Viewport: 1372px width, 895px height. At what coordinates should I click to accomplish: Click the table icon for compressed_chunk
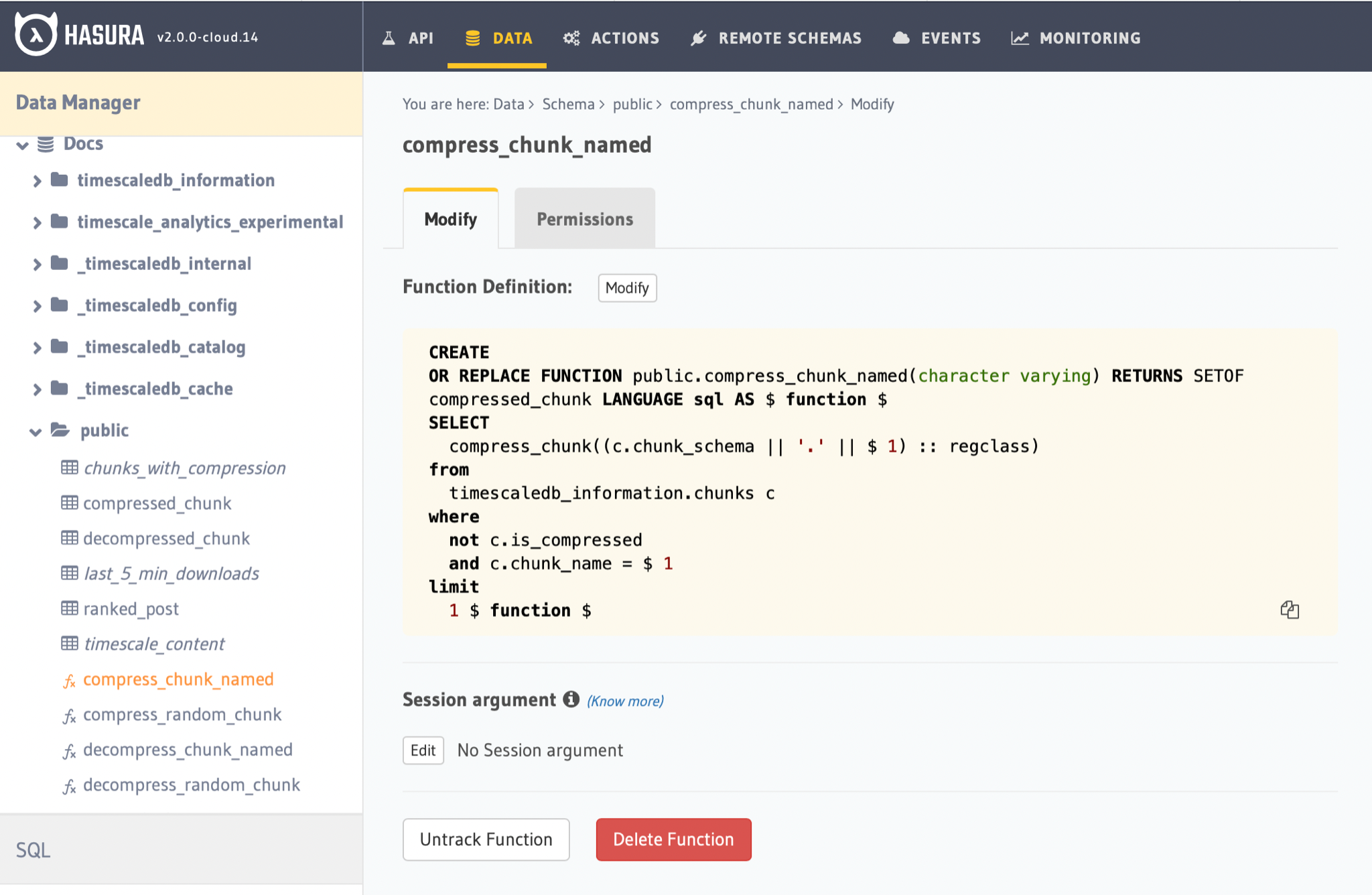click(x=70, y=502)
